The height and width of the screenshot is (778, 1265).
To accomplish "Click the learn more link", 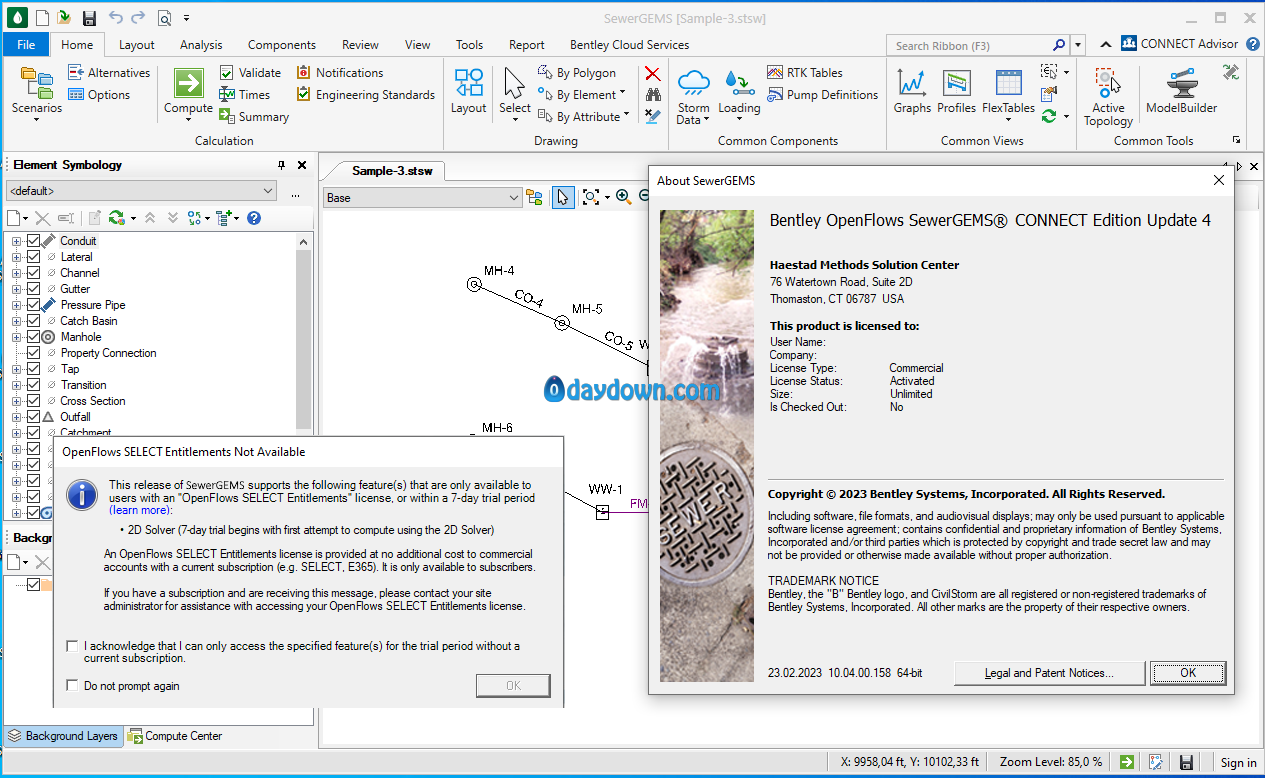I will click(x=140, y=510).
